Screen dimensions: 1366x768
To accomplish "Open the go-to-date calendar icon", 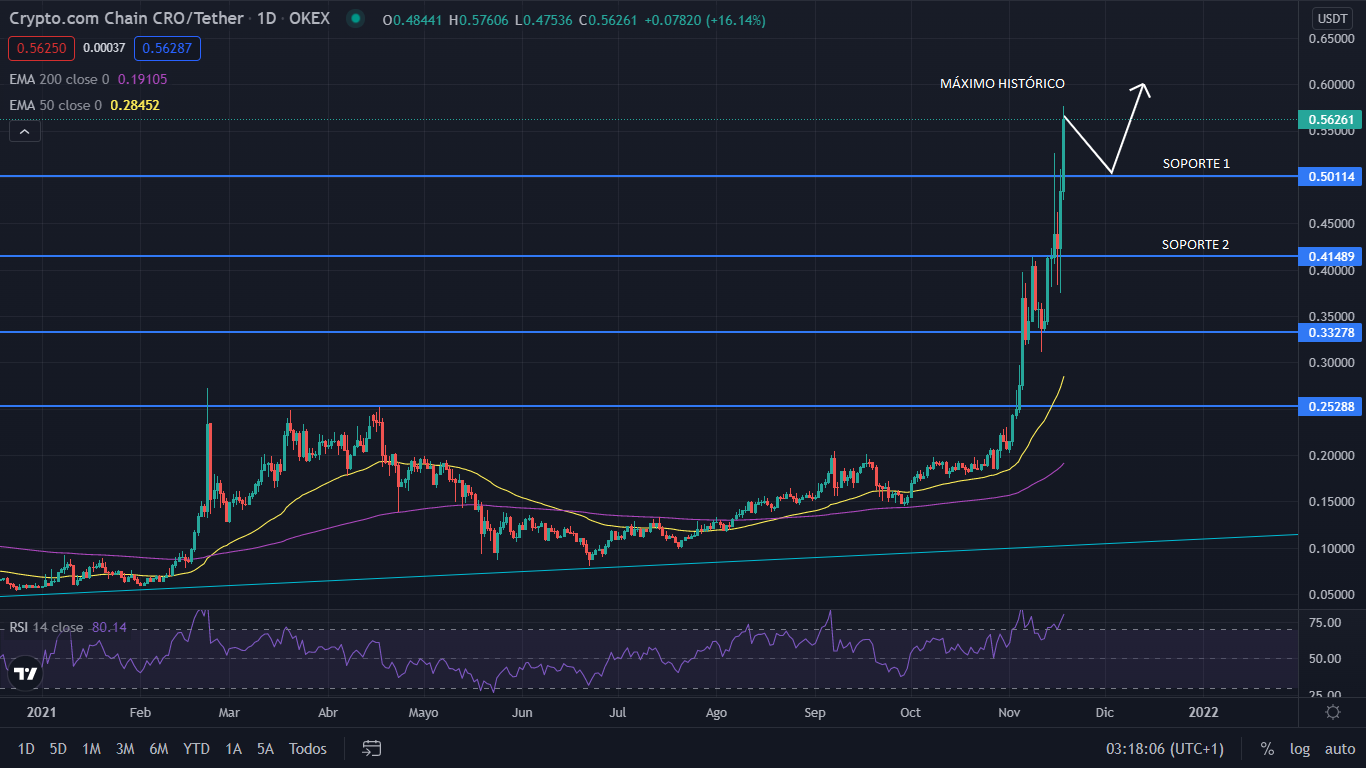I will click(x=372, y=748).
